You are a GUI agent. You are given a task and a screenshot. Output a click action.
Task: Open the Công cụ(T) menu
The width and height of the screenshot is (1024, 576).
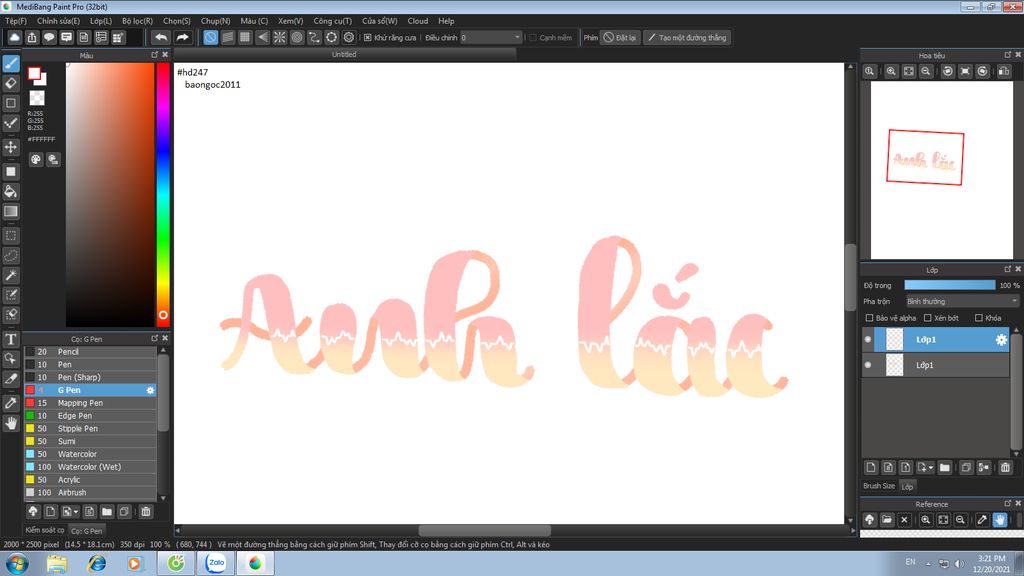(x=332, y=21)
